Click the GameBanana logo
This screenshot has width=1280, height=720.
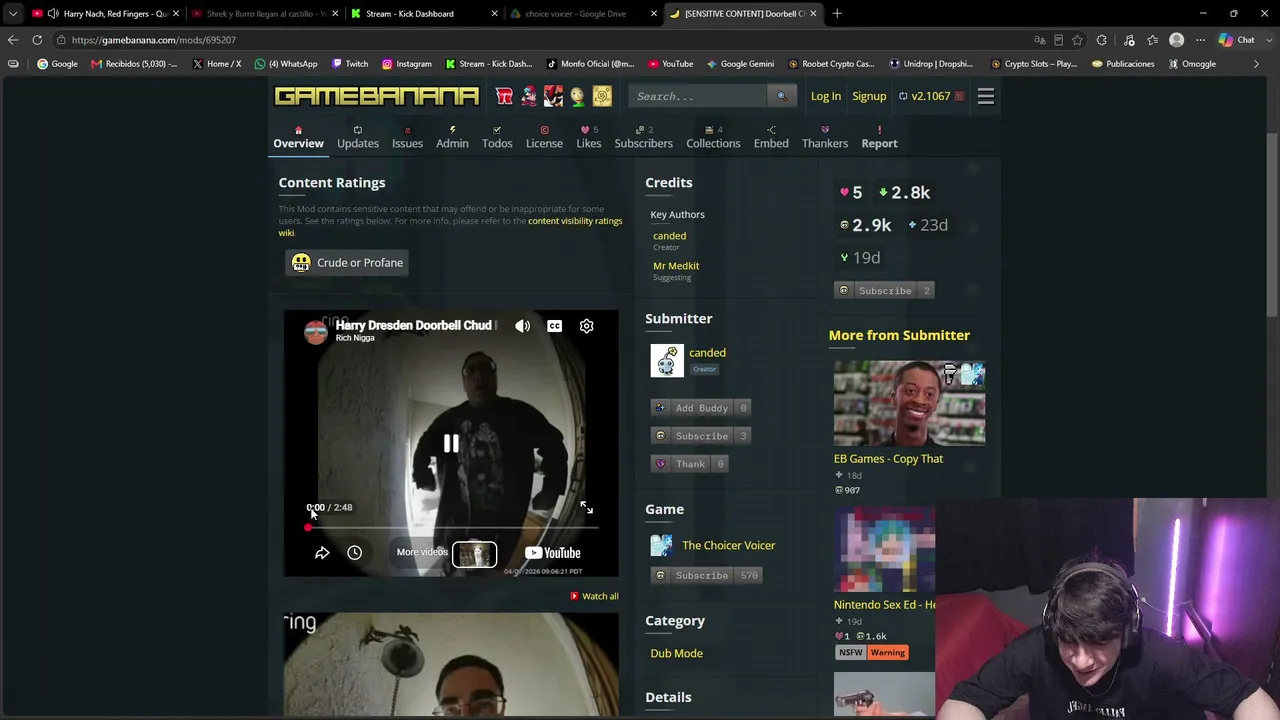pyautogui.click(x=376, y=96)
